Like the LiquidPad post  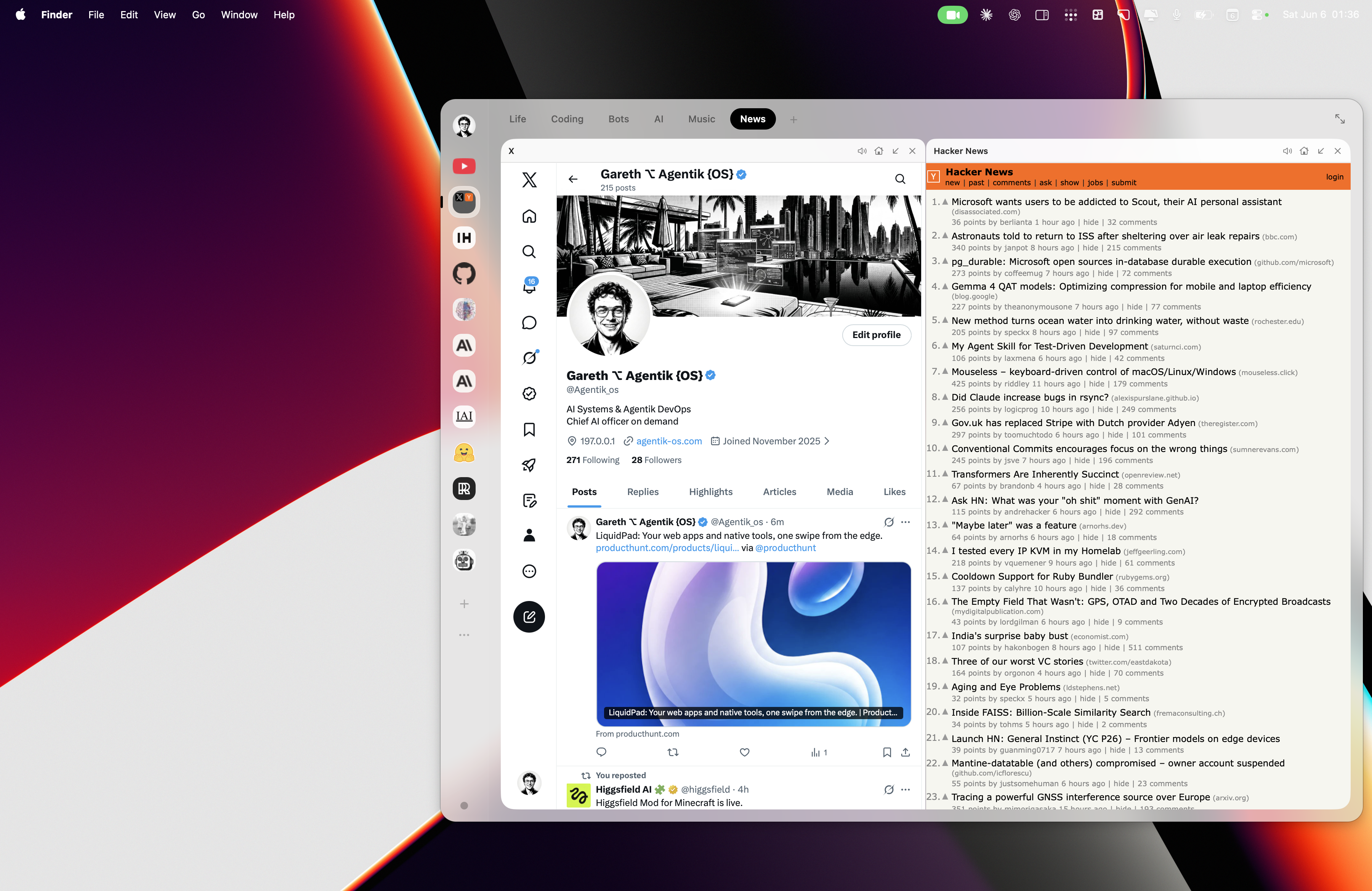point(745,752)
